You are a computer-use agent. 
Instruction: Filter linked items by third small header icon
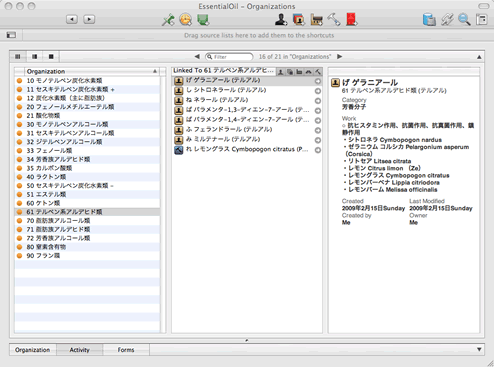click(299, 72)
